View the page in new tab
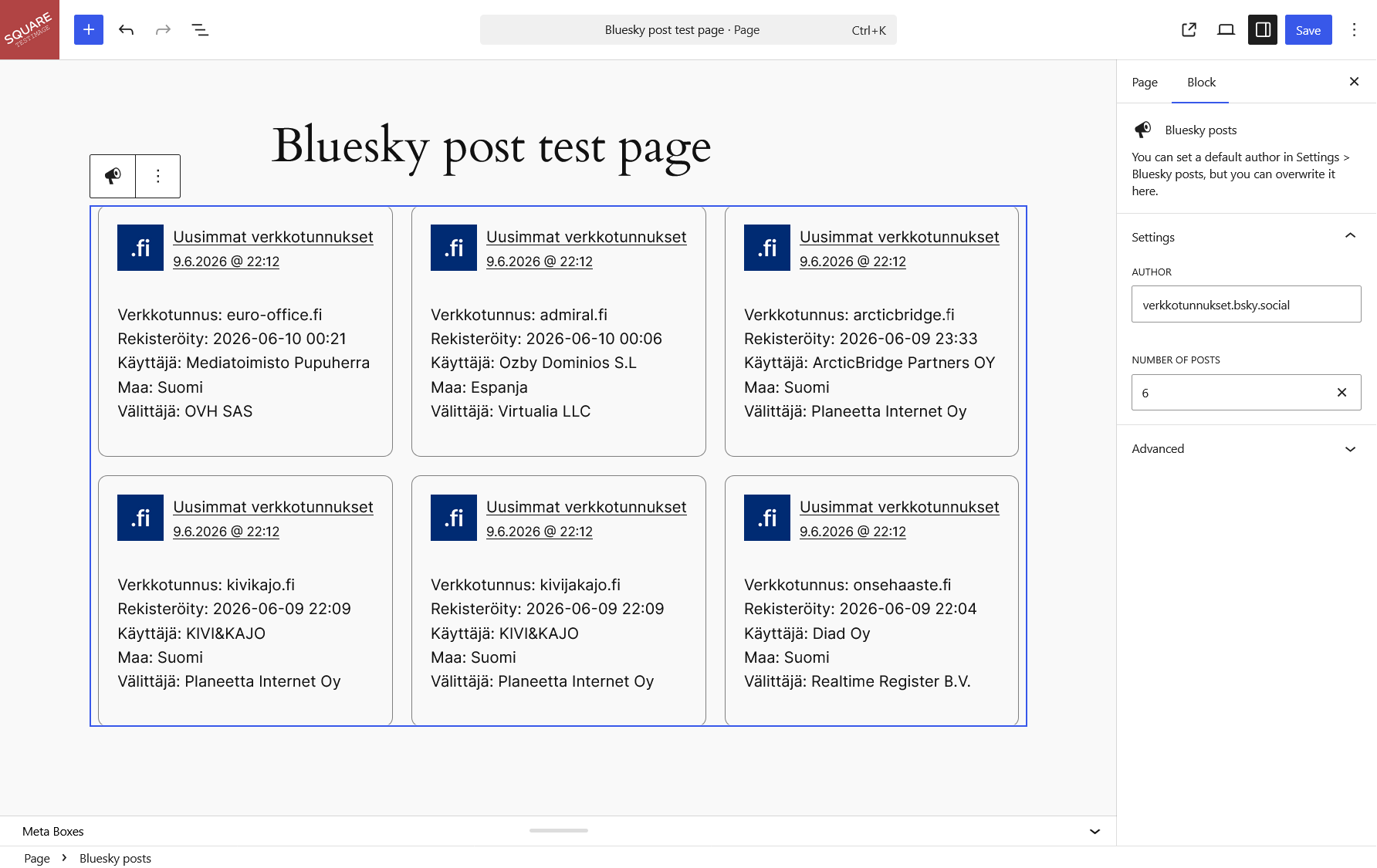 click(x=1189, y=30)
